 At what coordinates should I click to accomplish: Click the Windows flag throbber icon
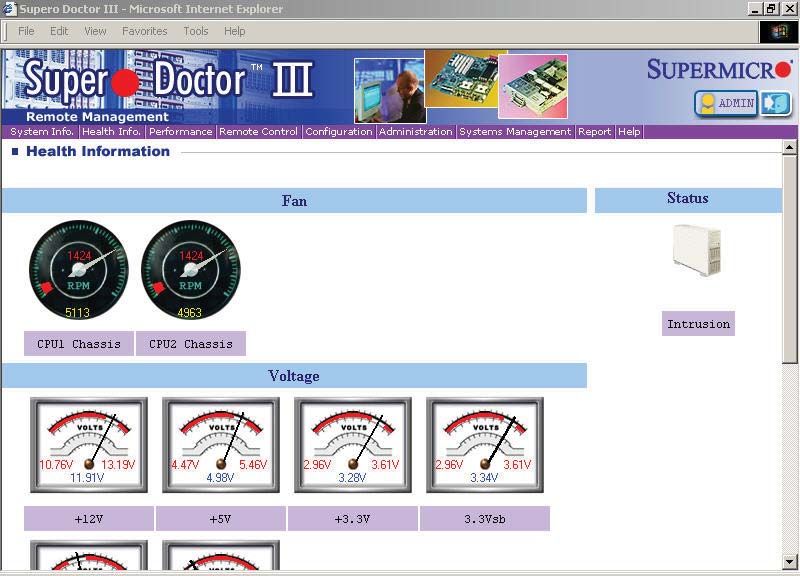pos(778,32)
